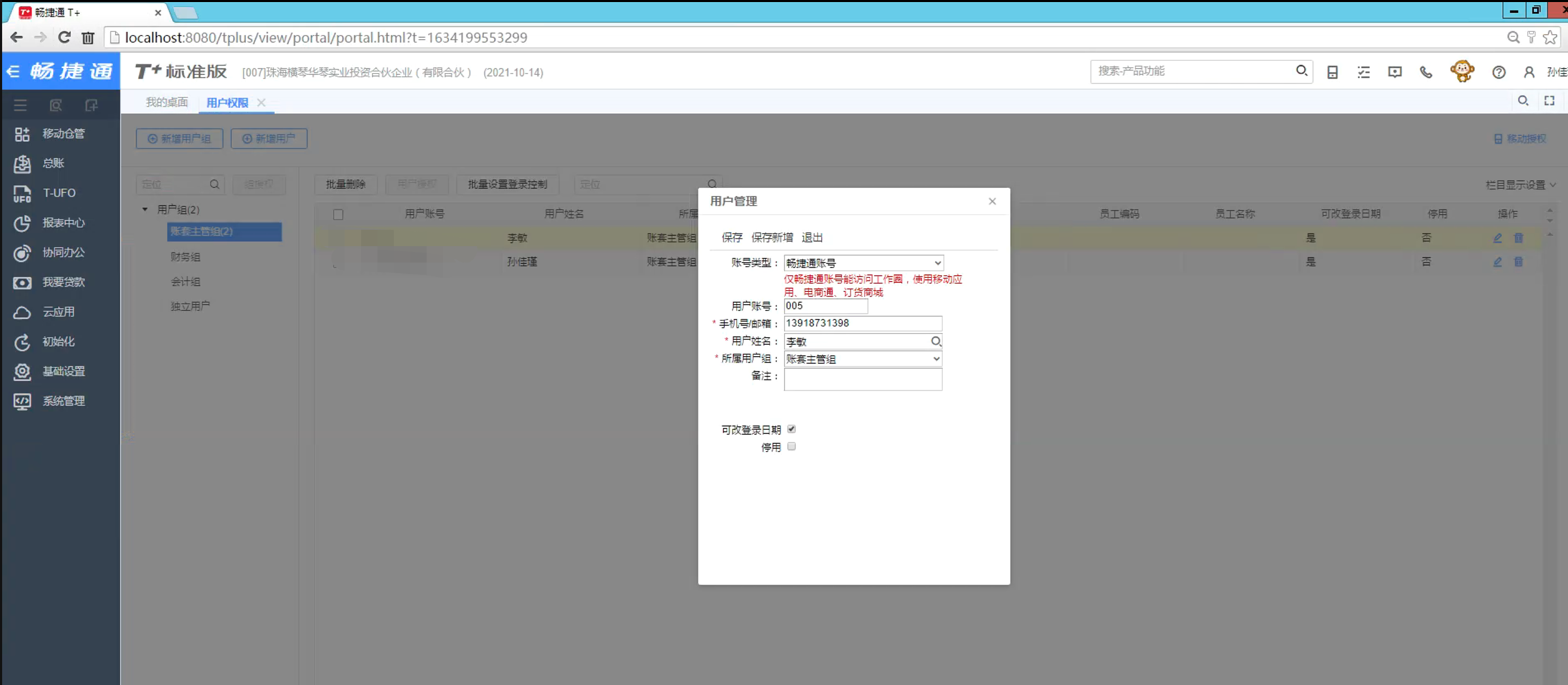Screen dimensions: 1568x685
Task: Click the search magnifier in 搜索-产品功能 box
Action: pyautogui.click(x=1301, y=70)
